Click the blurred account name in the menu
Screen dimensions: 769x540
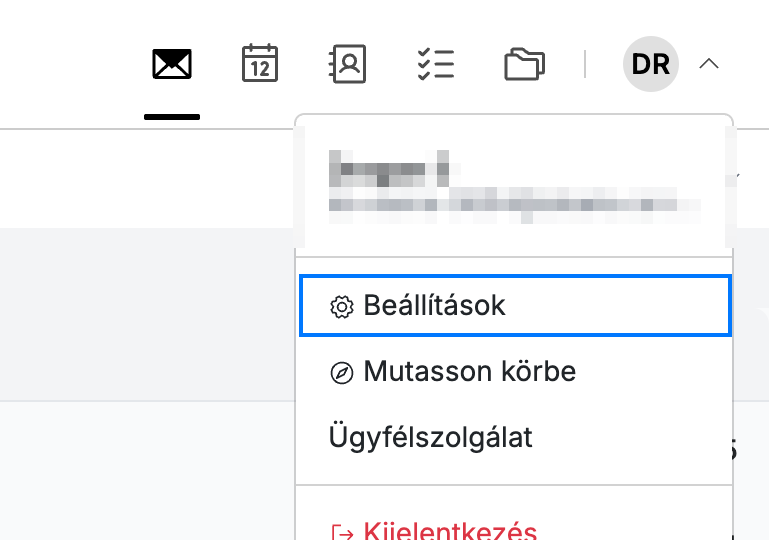[x=389, y=168]
